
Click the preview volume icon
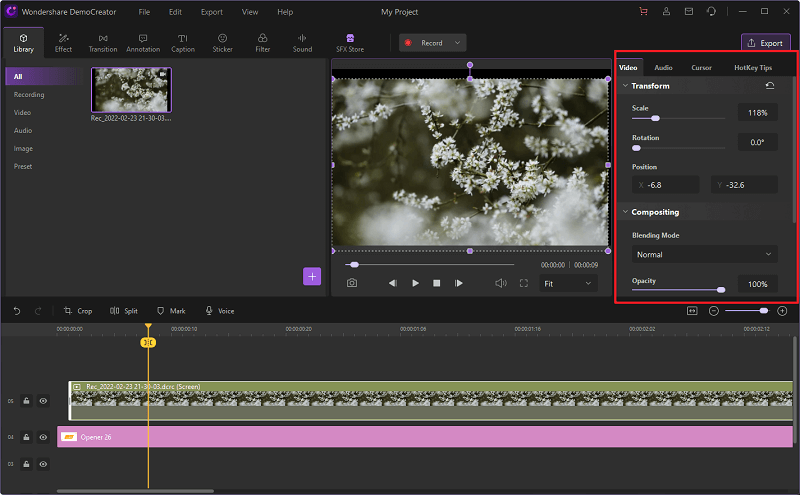[x=501, y=283]
